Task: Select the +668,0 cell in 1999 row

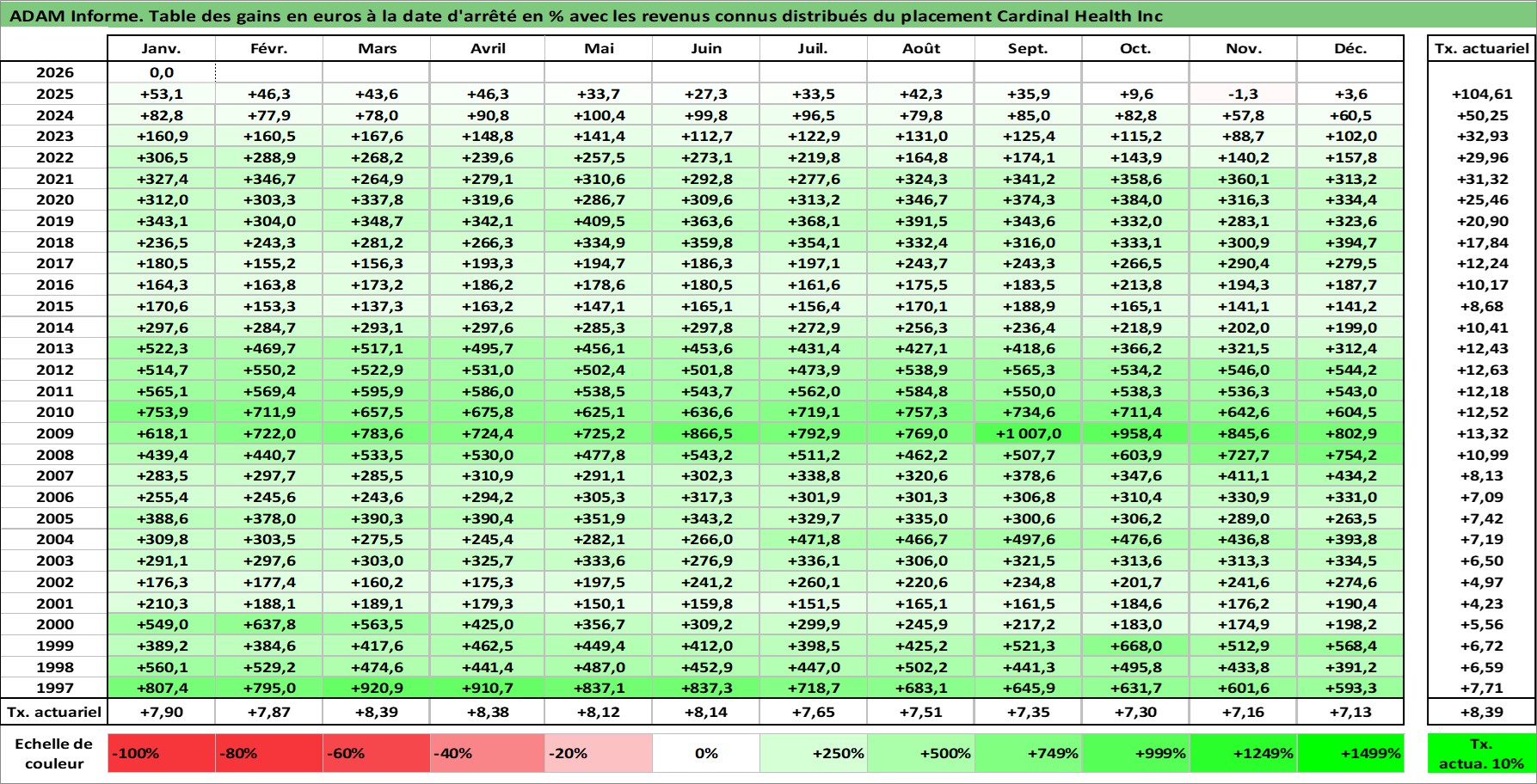Action: tap(1136, 646)
